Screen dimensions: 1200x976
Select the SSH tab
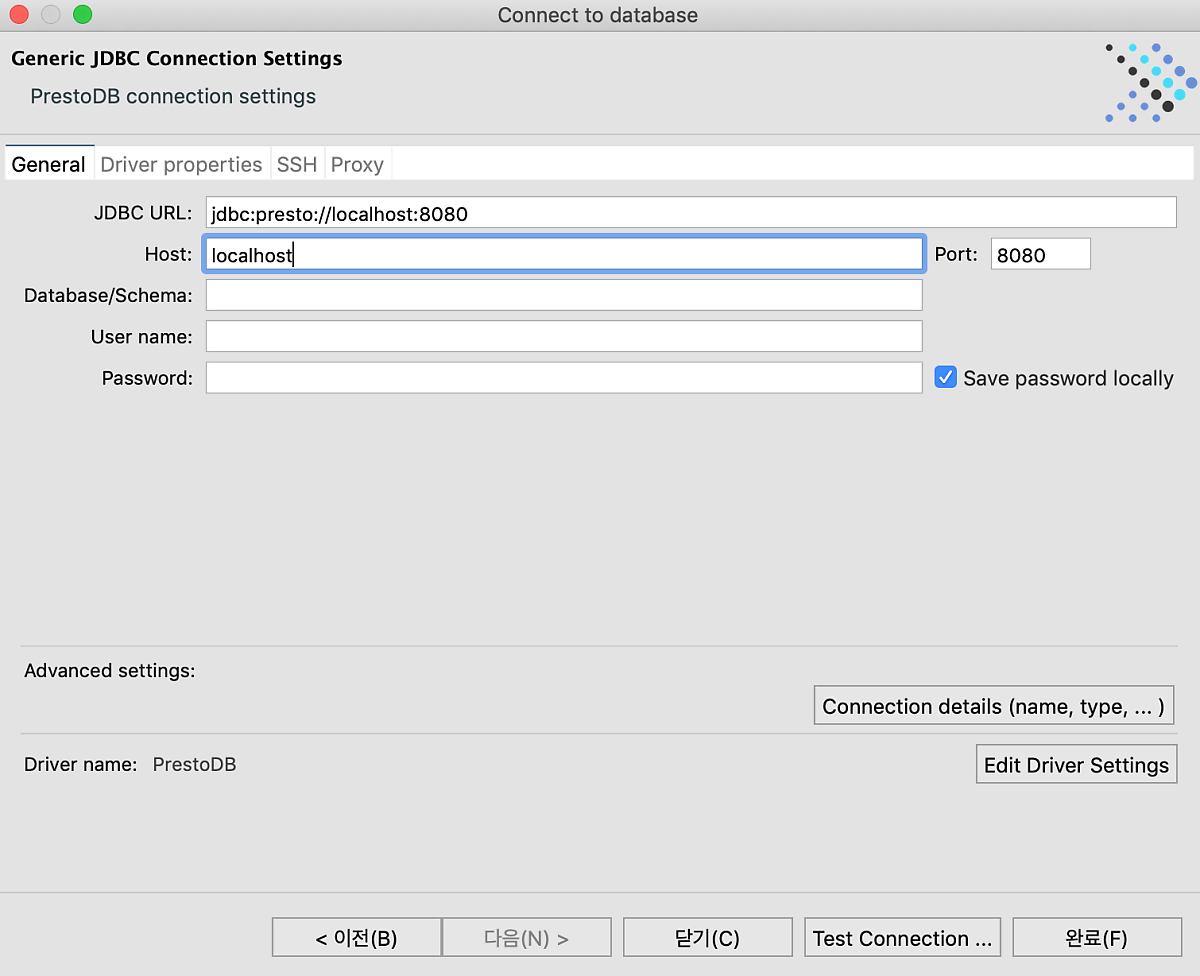coord(297,164)
